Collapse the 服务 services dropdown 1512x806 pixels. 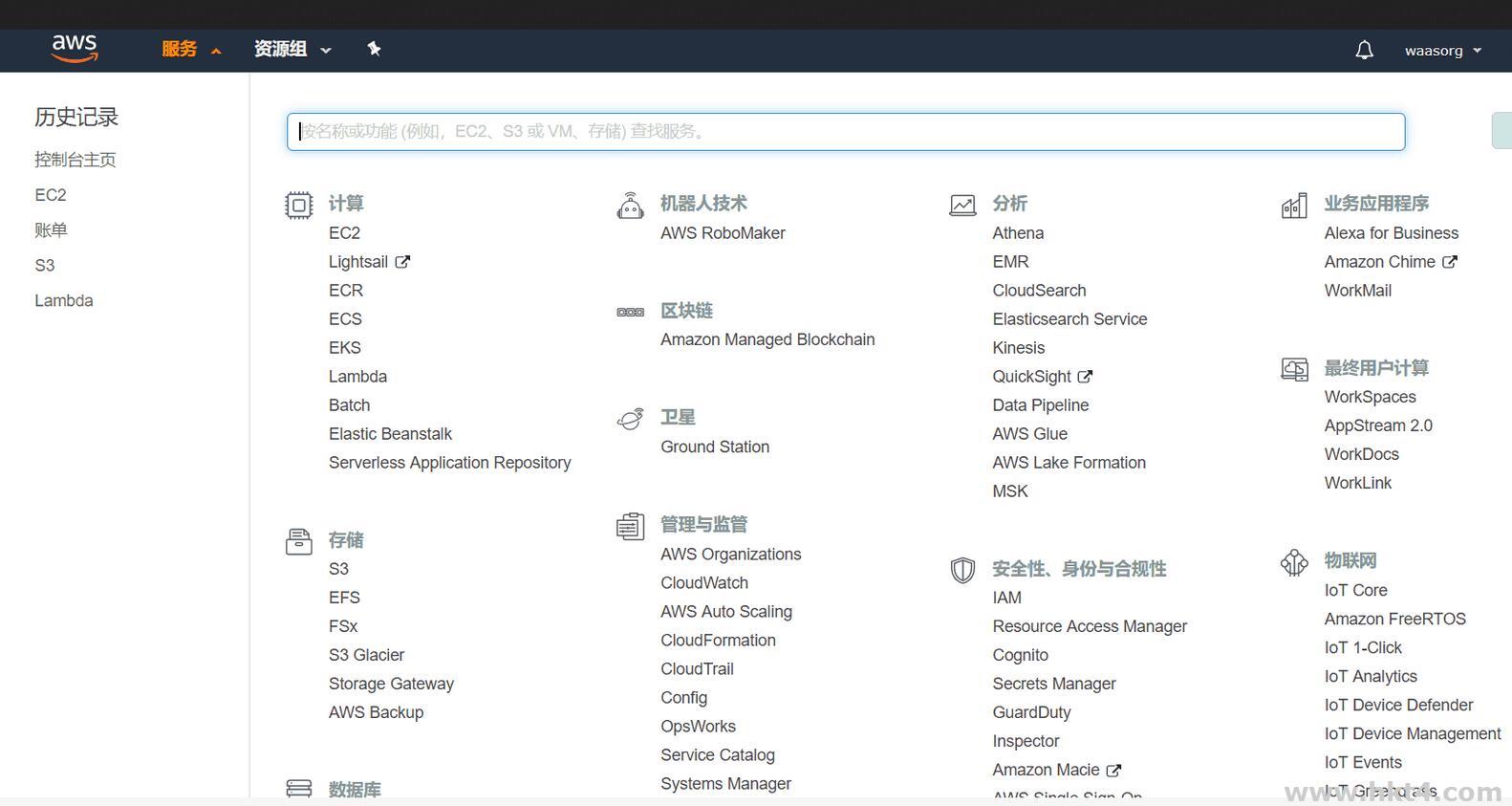pos(190,50)
